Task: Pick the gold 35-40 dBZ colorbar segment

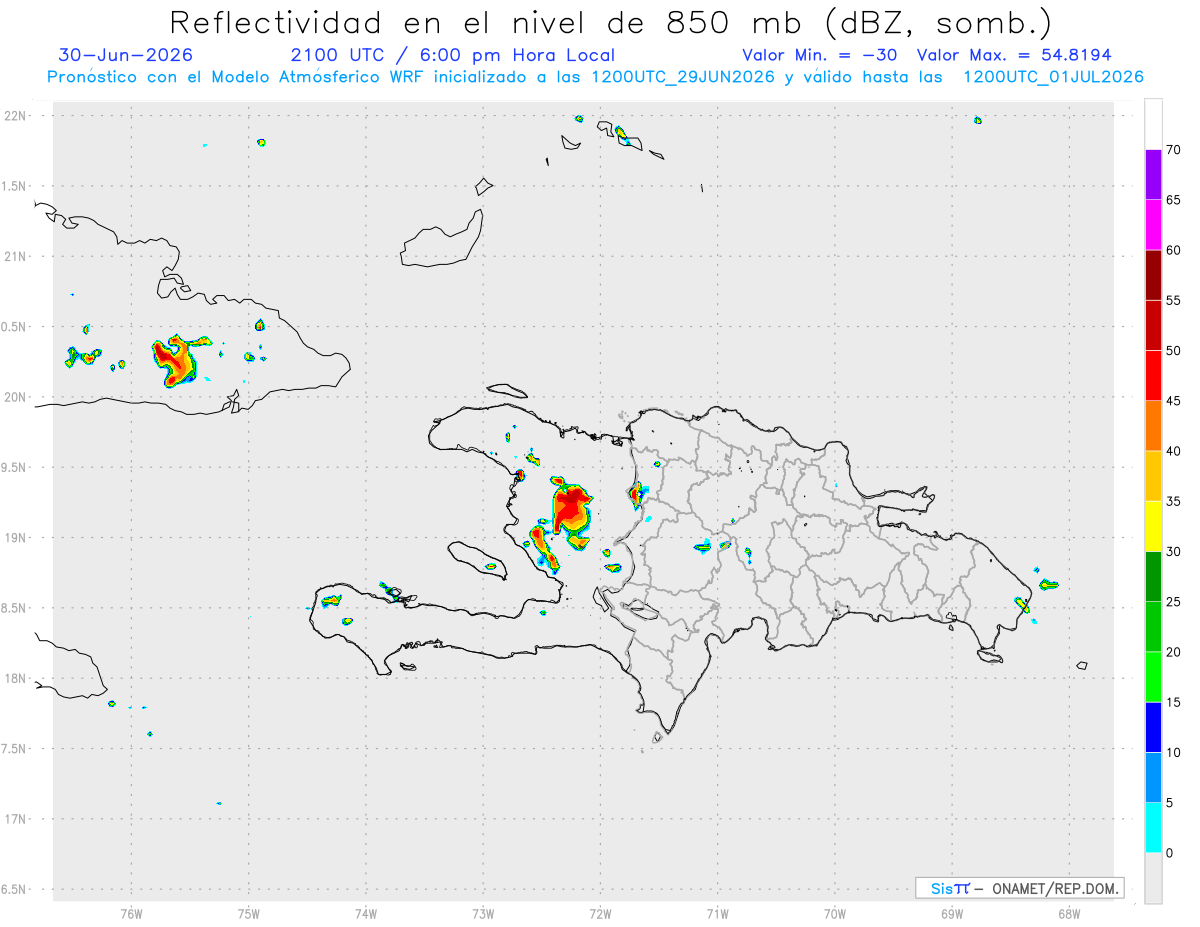Action: [1153, 476]
